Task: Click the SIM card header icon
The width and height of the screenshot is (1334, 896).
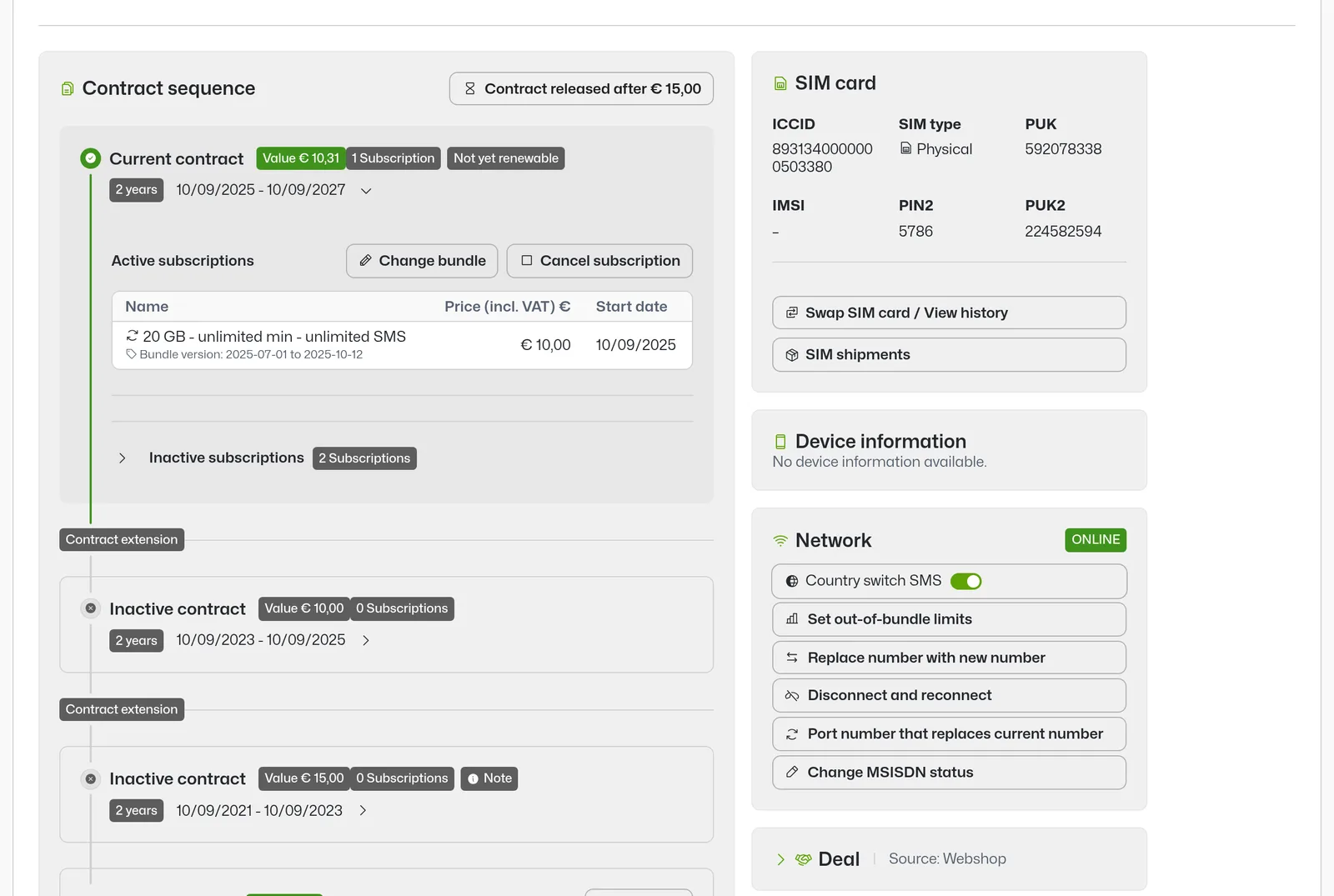Action: pyautogui.click(x=780, y=83)
